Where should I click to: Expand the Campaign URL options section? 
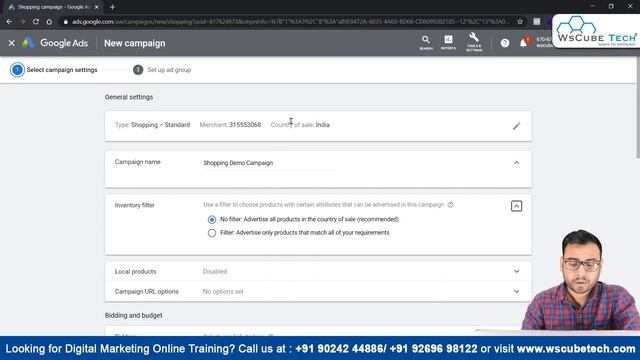click(516, 291)
